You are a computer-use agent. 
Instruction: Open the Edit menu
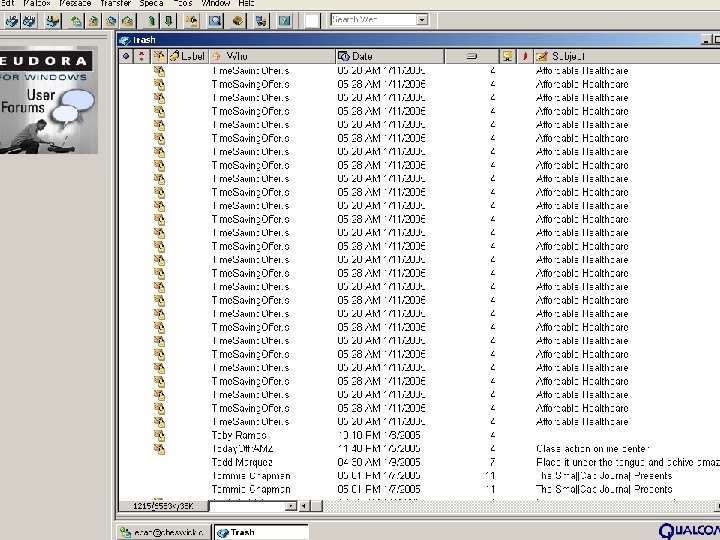pyautogui.click(x=7, y=3)
